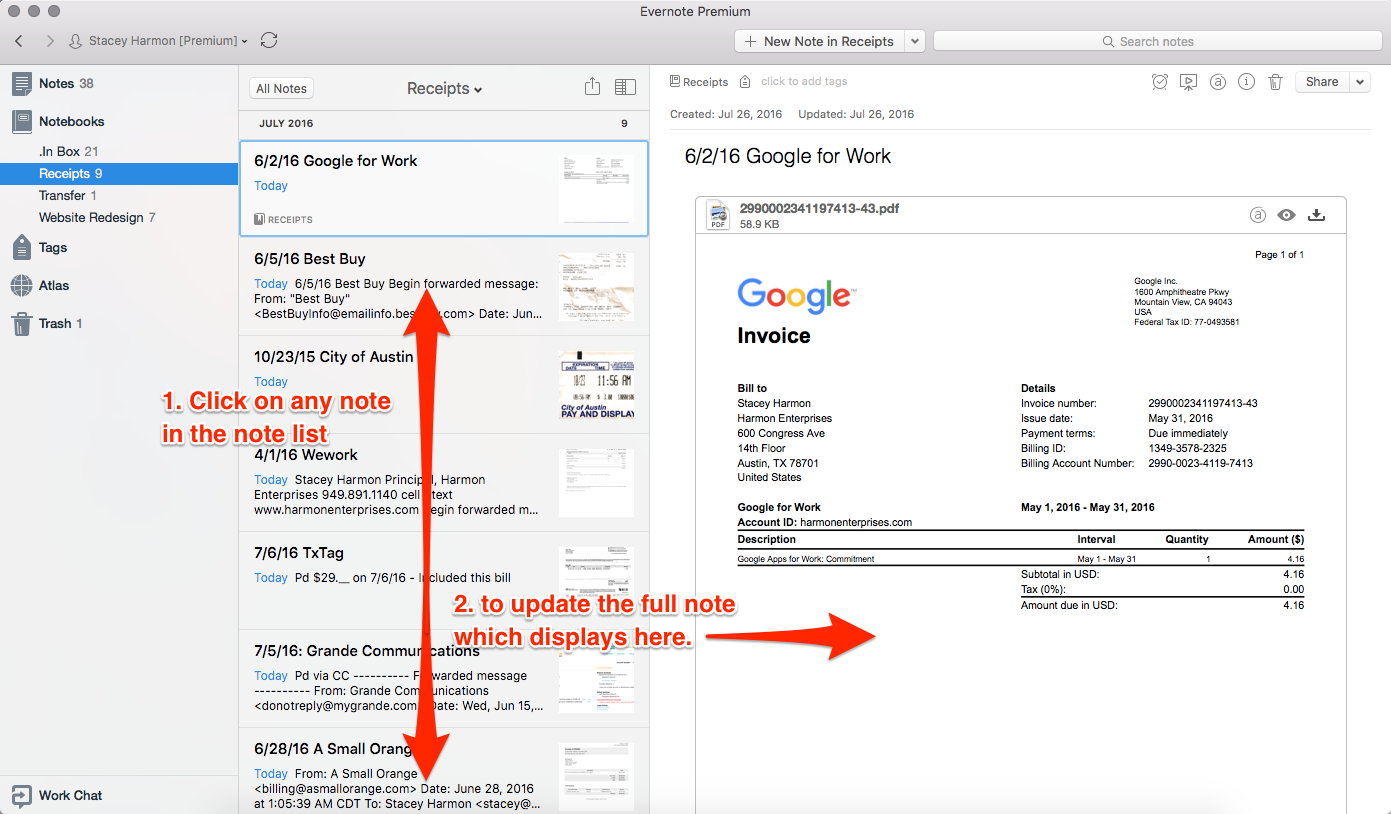Go forward with the right arrow
Image resolution: width=1391 pixels, height=814 pixels.
(x=50, y=41)
